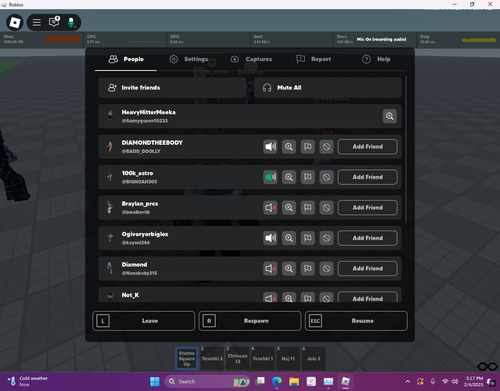Click the Leave game button
Screen dimensions: 500x391
click(x=144, y=321)
